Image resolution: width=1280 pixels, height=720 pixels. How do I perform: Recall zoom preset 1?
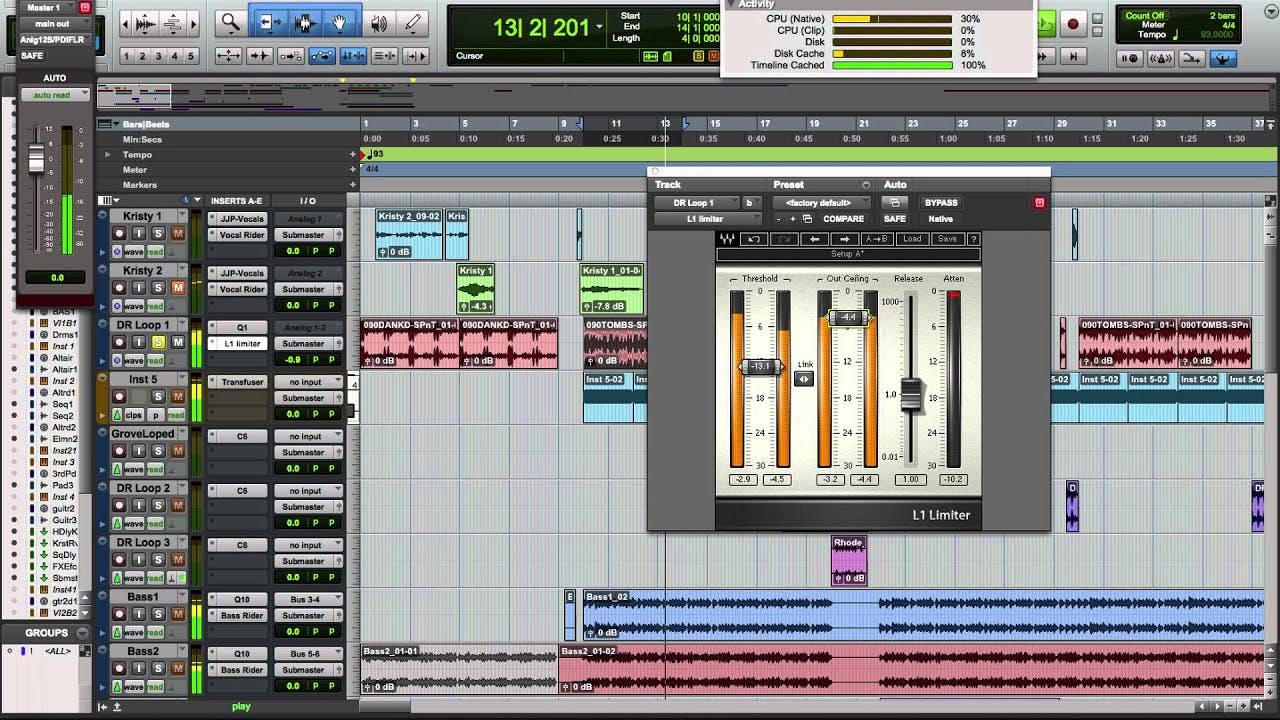coord(129,56)
